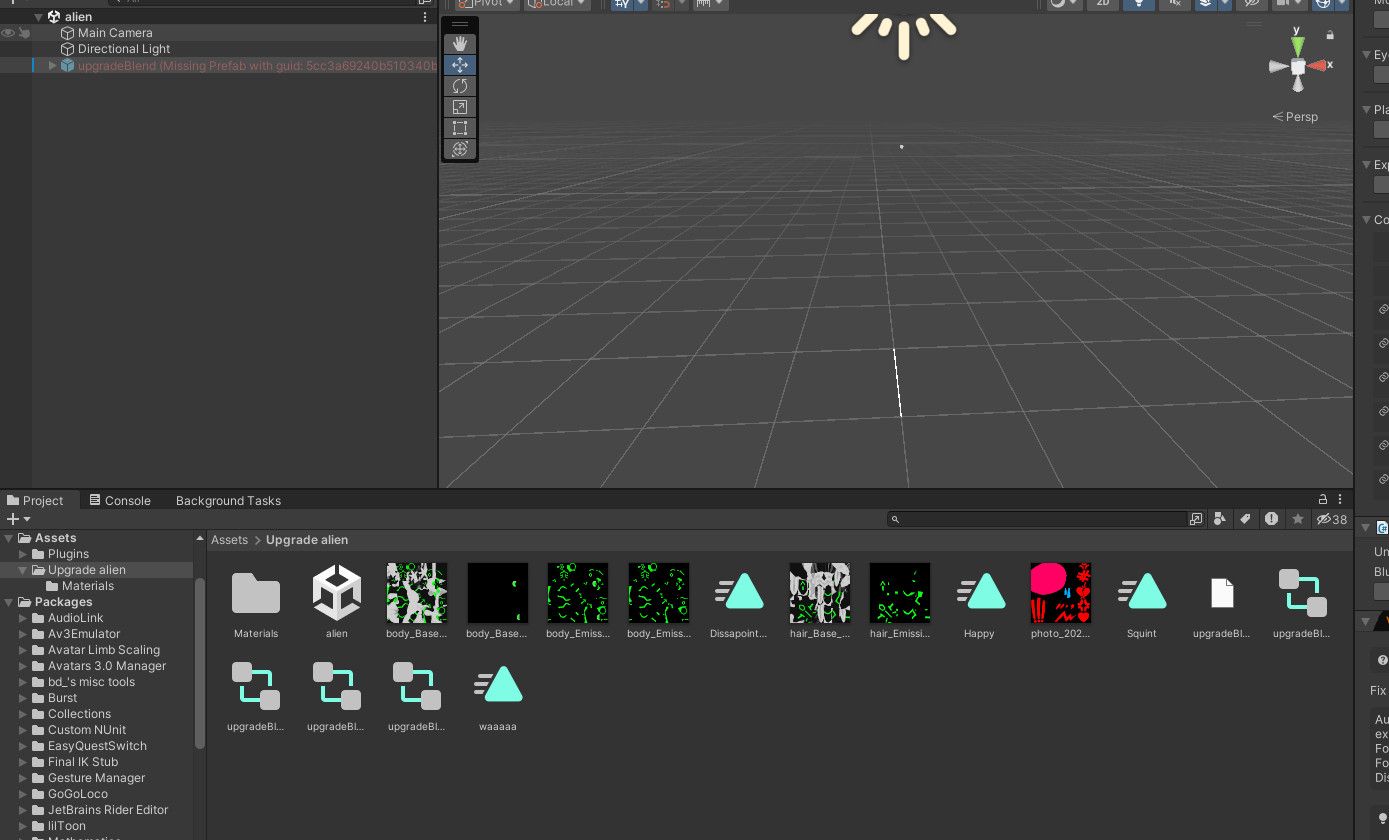Open the alien scene asset icon

tap(337, 592)
